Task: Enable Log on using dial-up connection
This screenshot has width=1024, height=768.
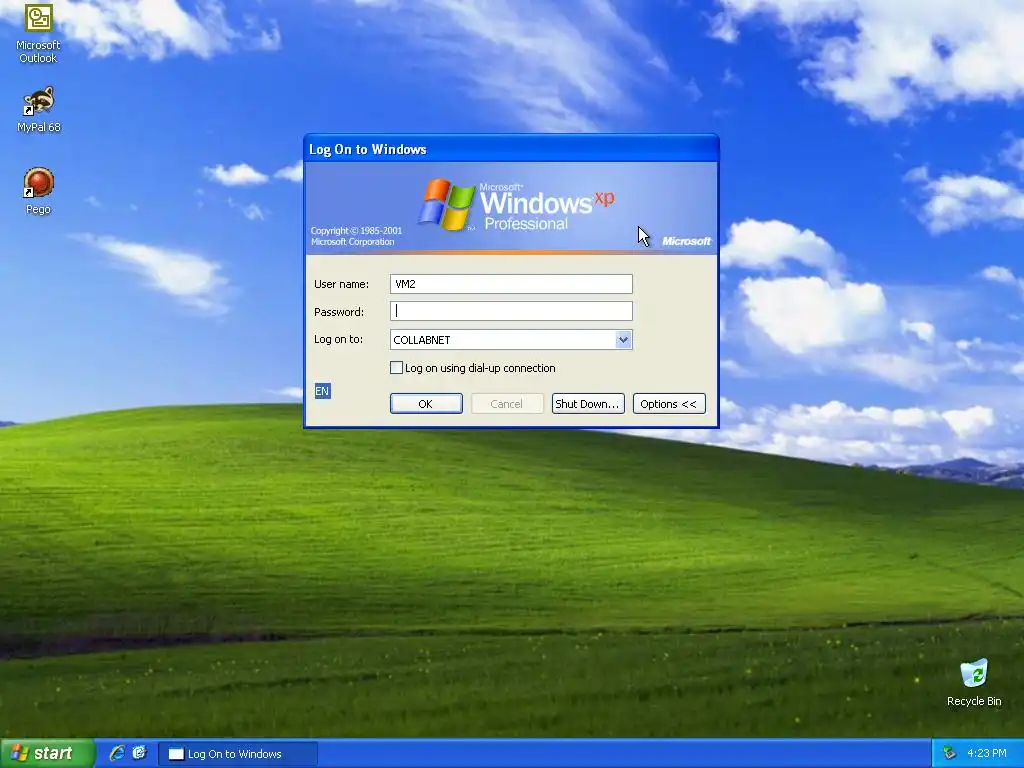Action: tap(396, 368)
